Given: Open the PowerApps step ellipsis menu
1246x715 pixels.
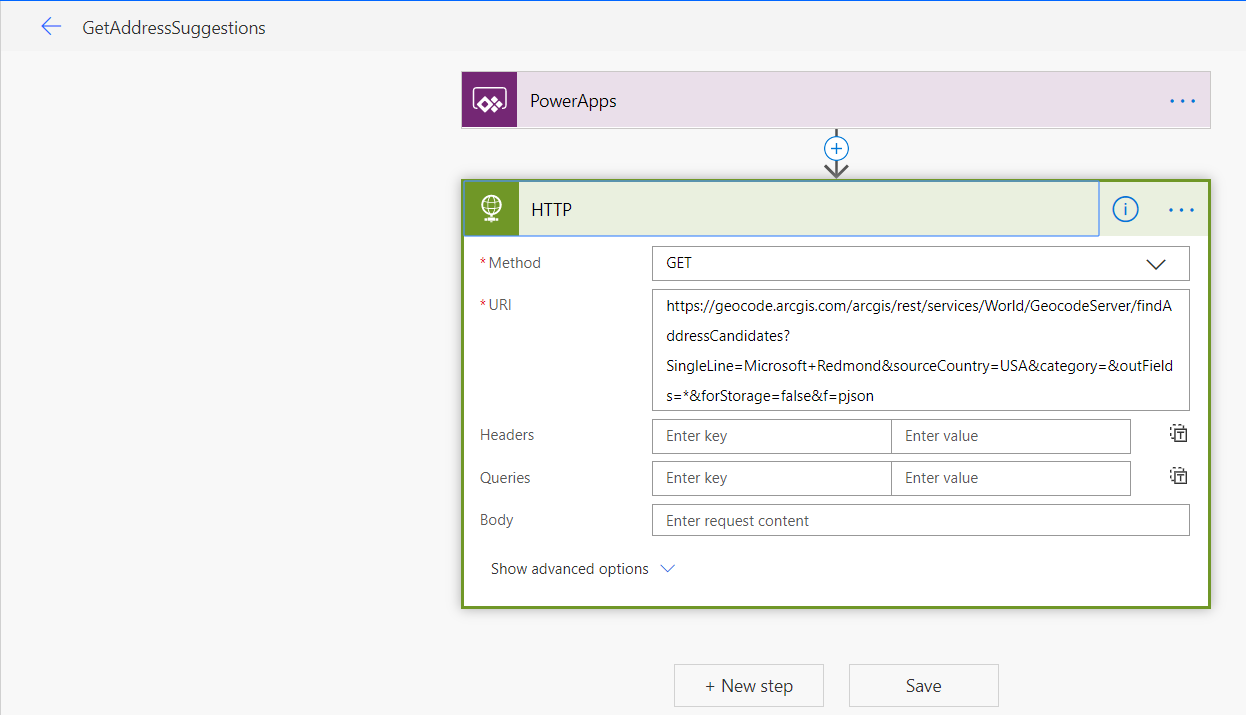Looking at the screenshot, I should tap(1182, 101).
